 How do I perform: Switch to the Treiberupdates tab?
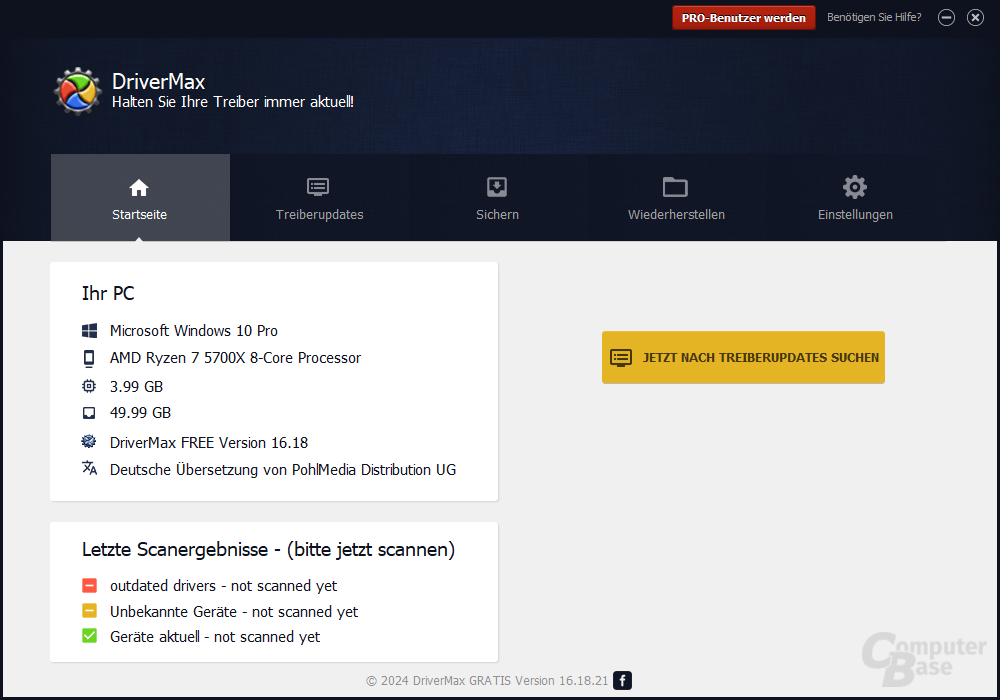tap(318, 213)
